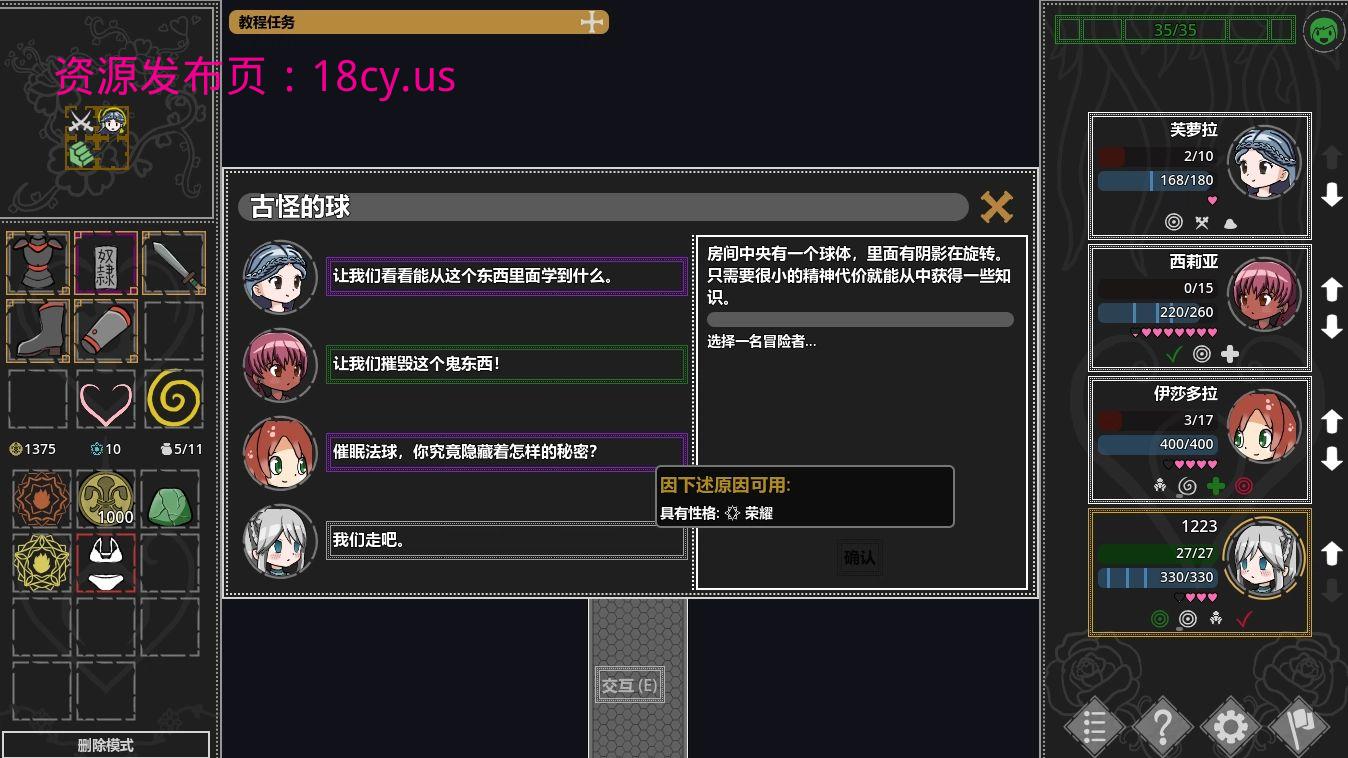The height and width of the screenshot is (758, 1348).
Task: Click the boot equipment icon
Action: [37, 331]
